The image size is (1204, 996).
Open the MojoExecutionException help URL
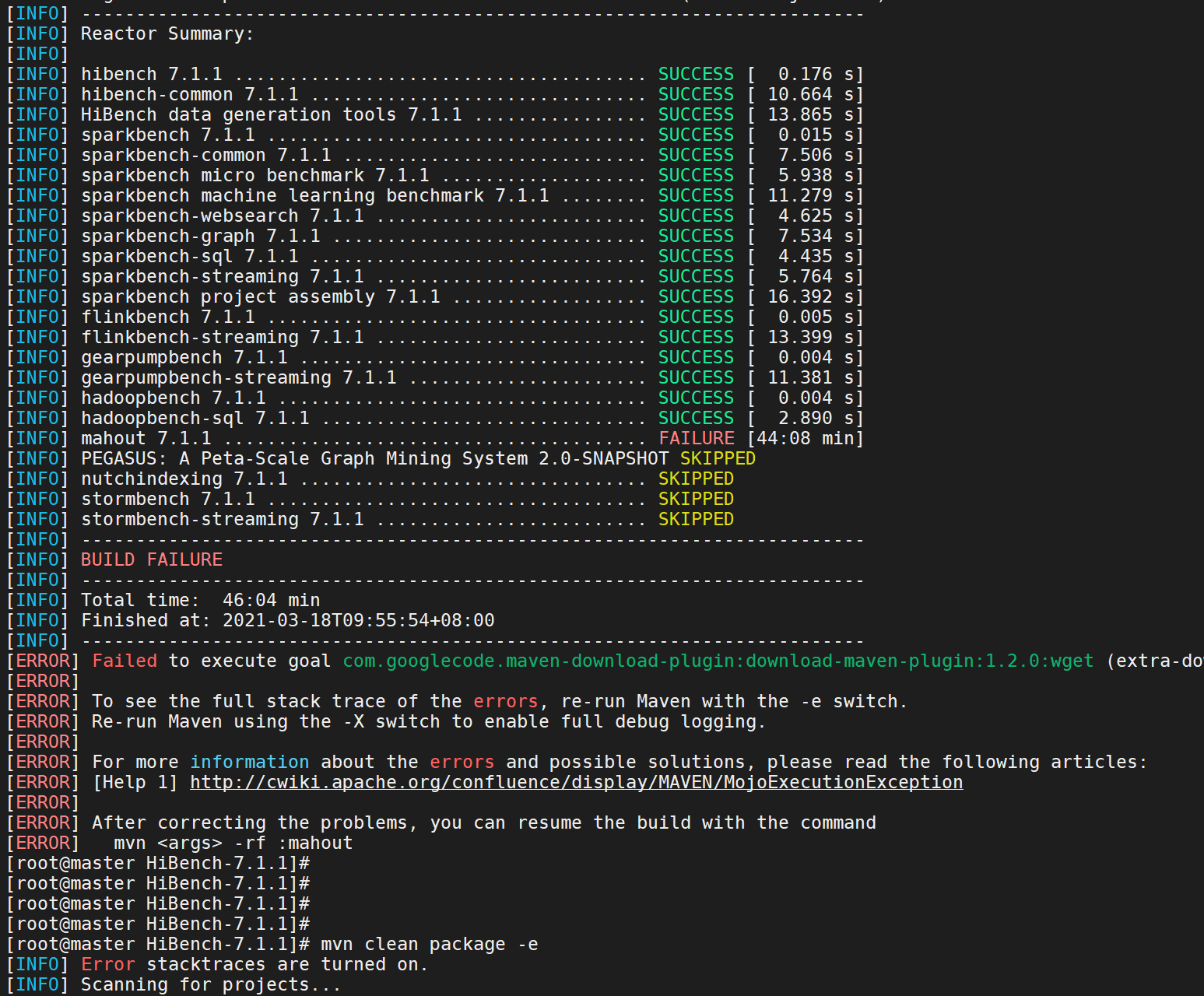coord(574,782)
